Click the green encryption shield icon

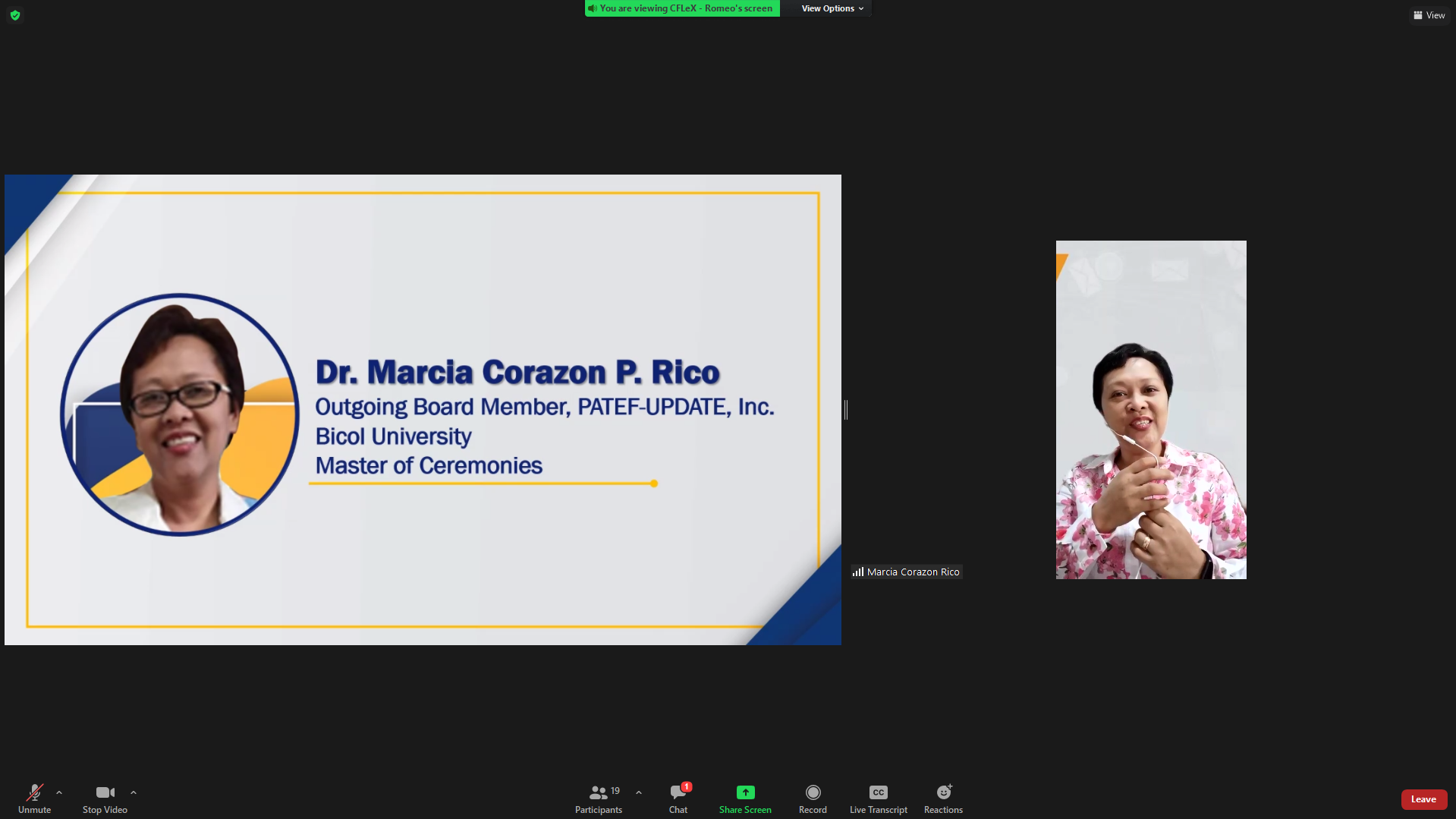click(x=15, y=15)
